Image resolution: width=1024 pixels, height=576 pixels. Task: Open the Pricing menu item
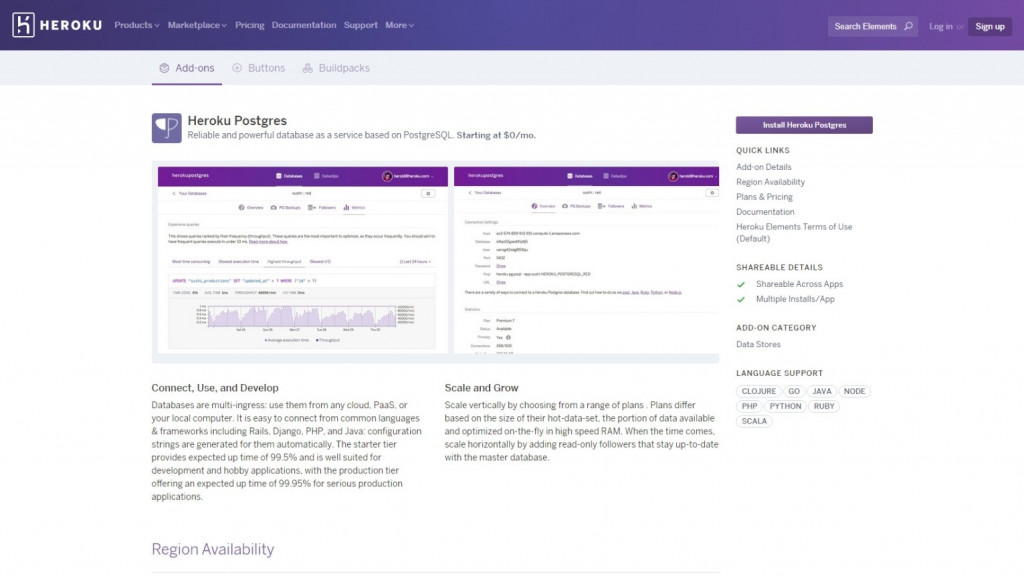[x=249, y=25]
